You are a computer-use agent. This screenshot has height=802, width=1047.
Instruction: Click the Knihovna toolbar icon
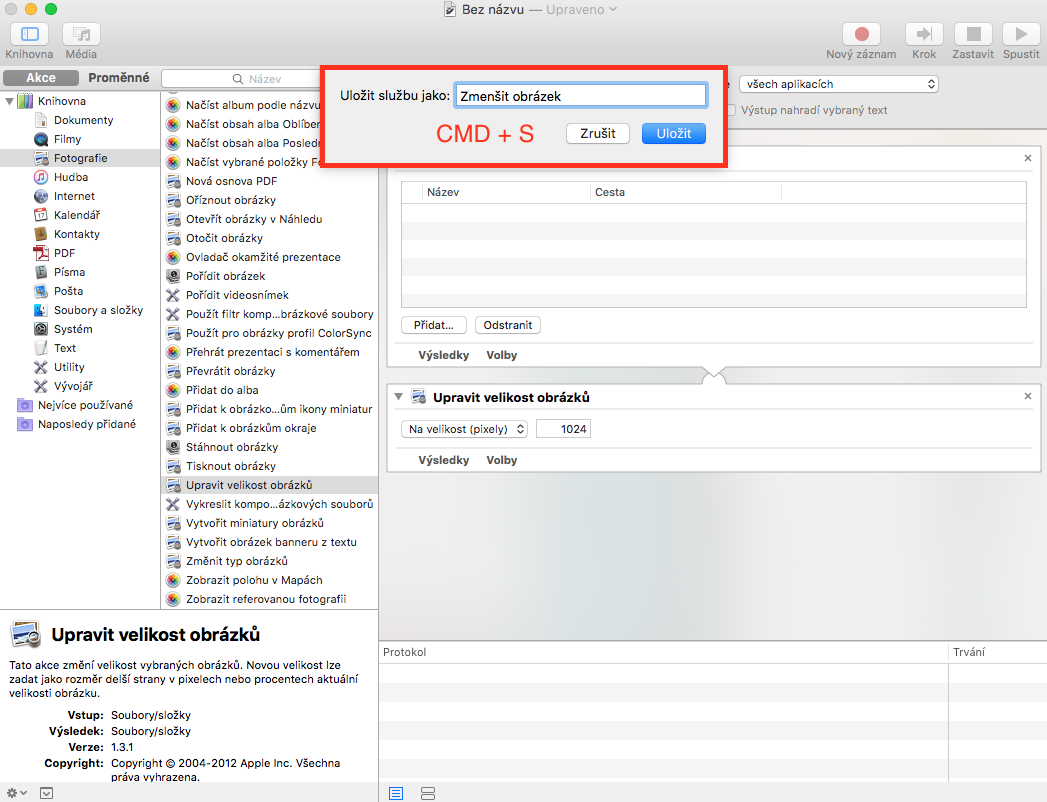(x=29, y=34)
